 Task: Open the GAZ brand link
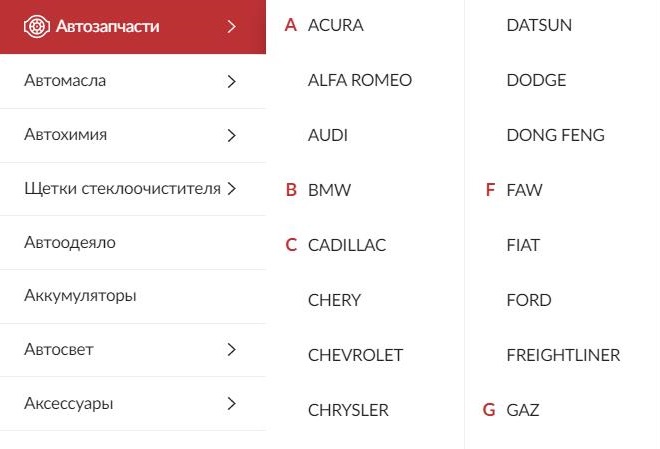[523, 410]
